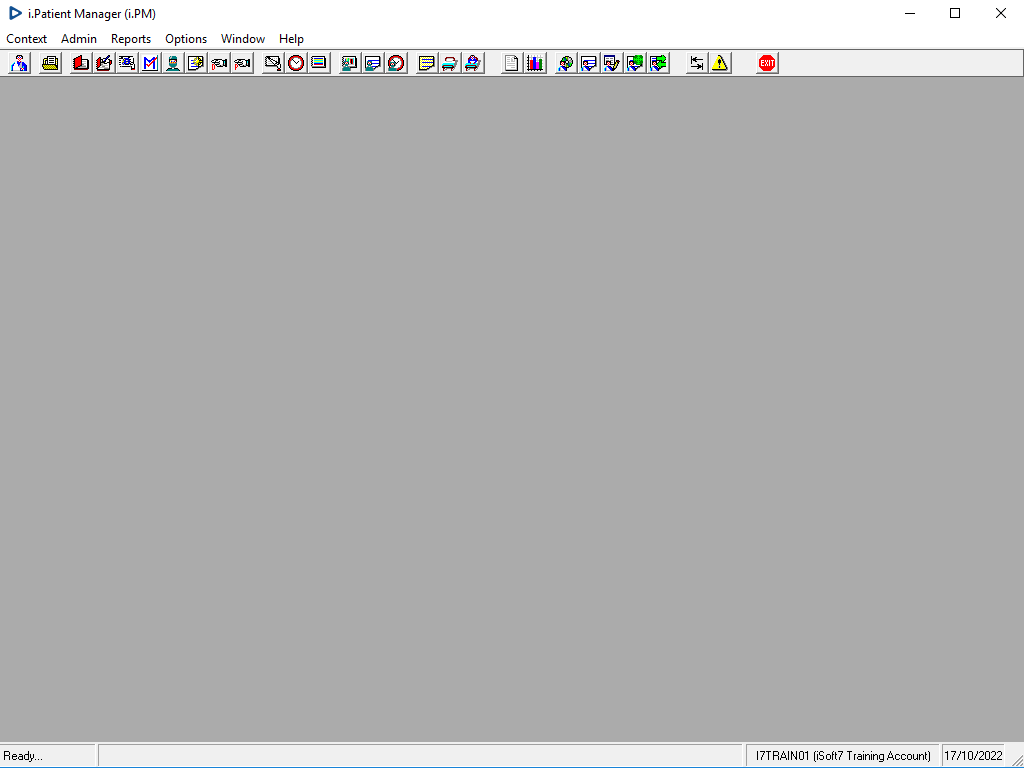Click the person with CD disc icon

click(x=566, y=63)
